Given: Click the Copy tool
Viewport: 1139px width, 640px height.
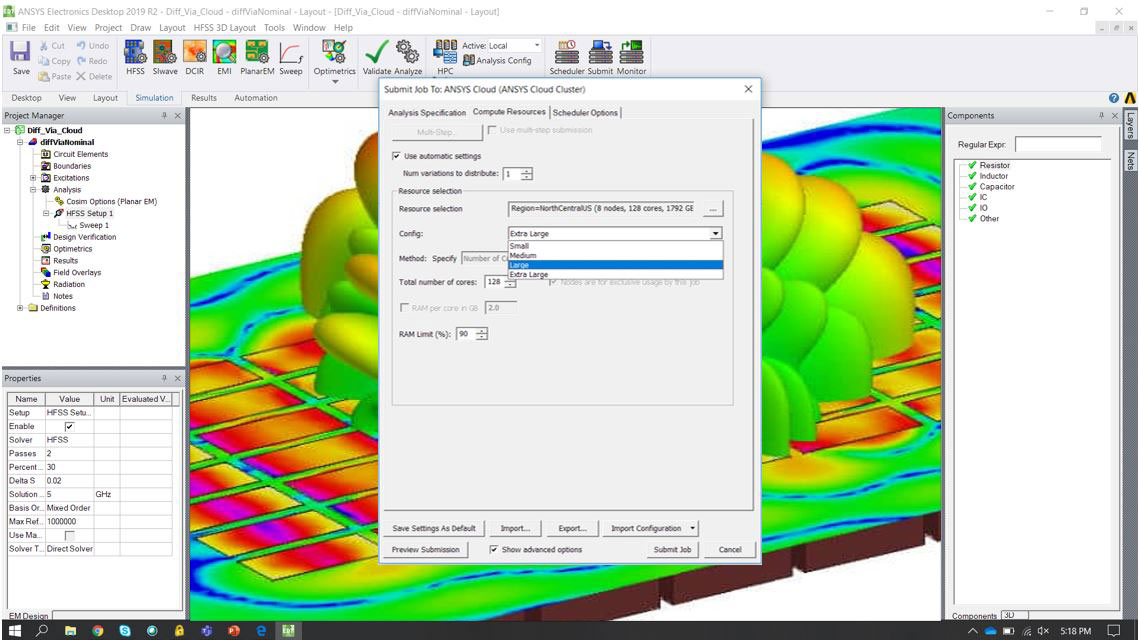Looking at the screenshot, I should 54,61.
